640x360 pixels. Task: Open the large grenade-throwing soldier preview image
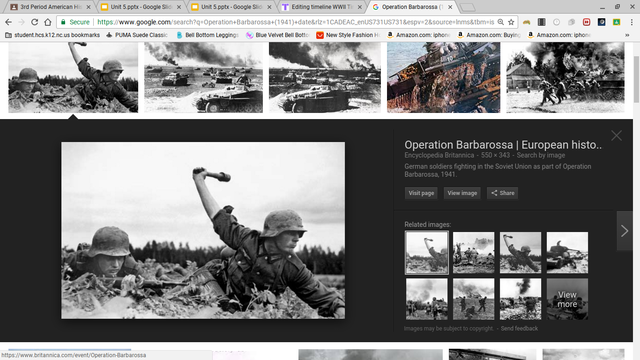203,230
